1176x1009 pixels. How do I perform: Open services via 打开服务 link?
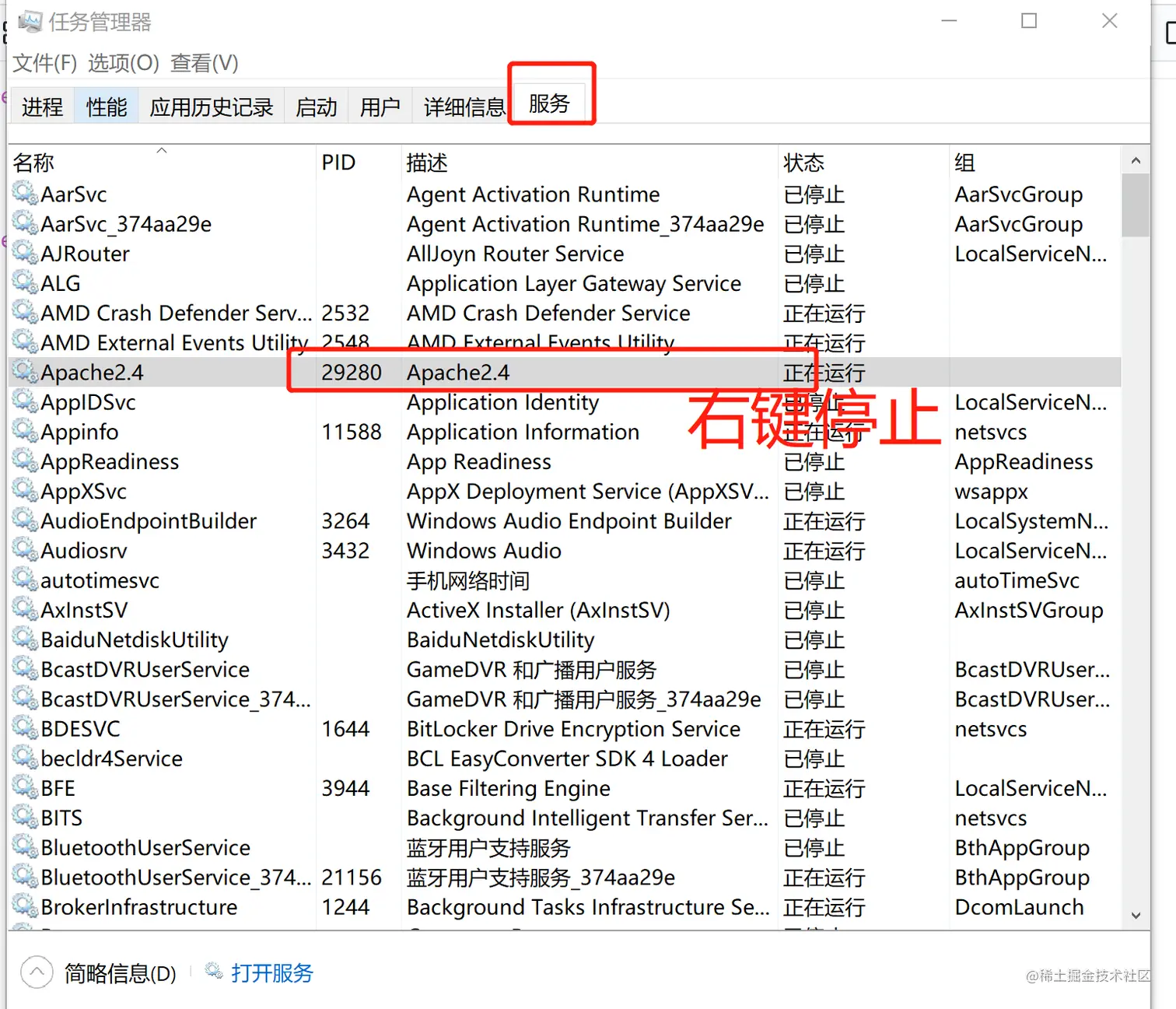(x=271, y=972)
